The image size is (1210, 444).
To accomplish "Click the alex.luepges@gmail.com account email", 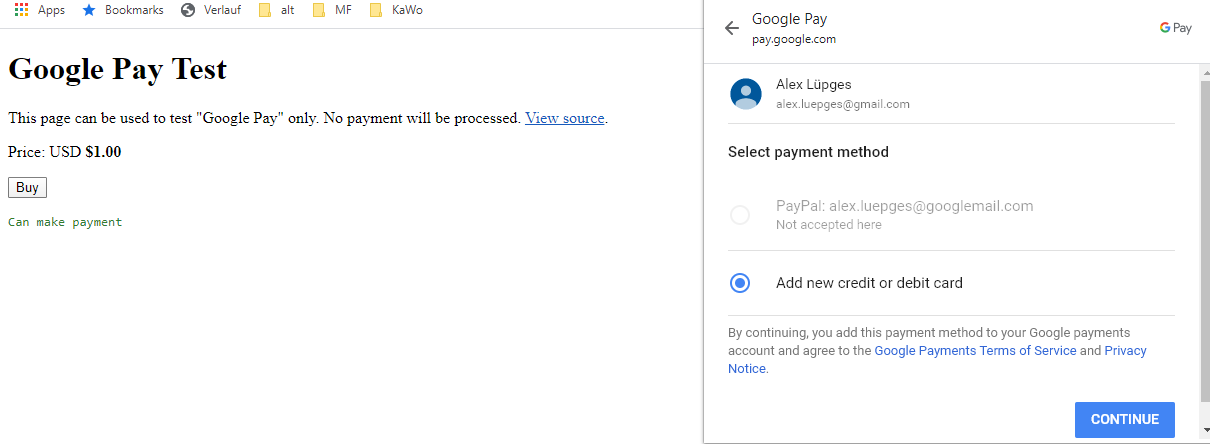I will pos(843,104).
